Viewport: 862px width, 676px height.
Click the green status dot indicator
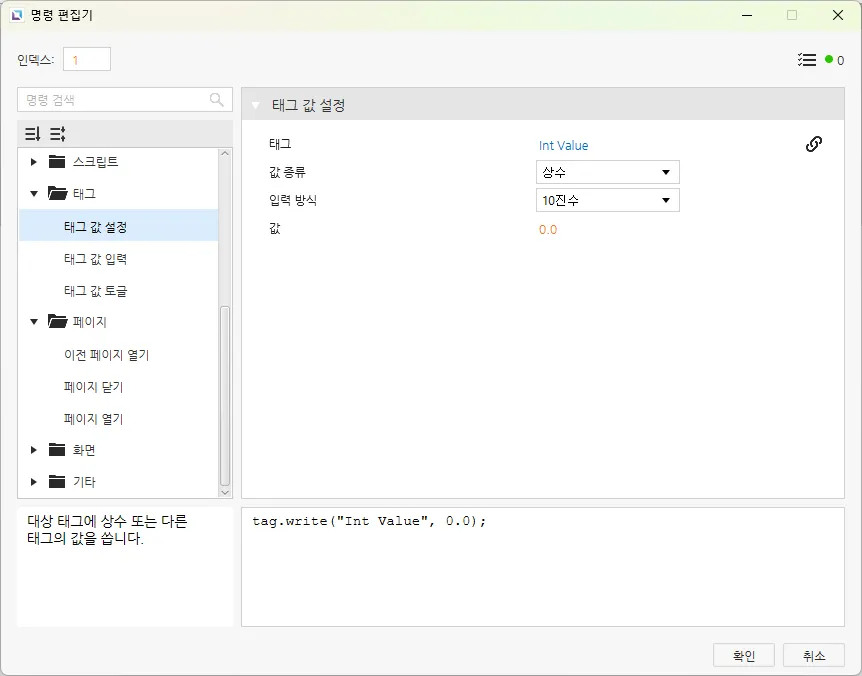point(829,60)
